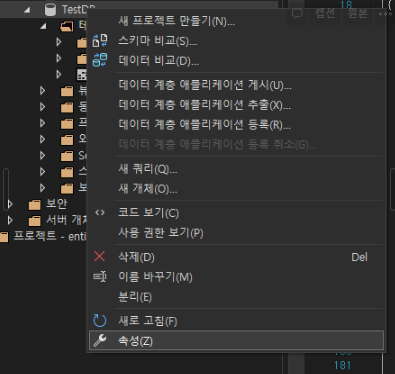Viewport: 395px width, 374px height.
Task: Click the speech bubble comment icon
Action: (297, 14)
